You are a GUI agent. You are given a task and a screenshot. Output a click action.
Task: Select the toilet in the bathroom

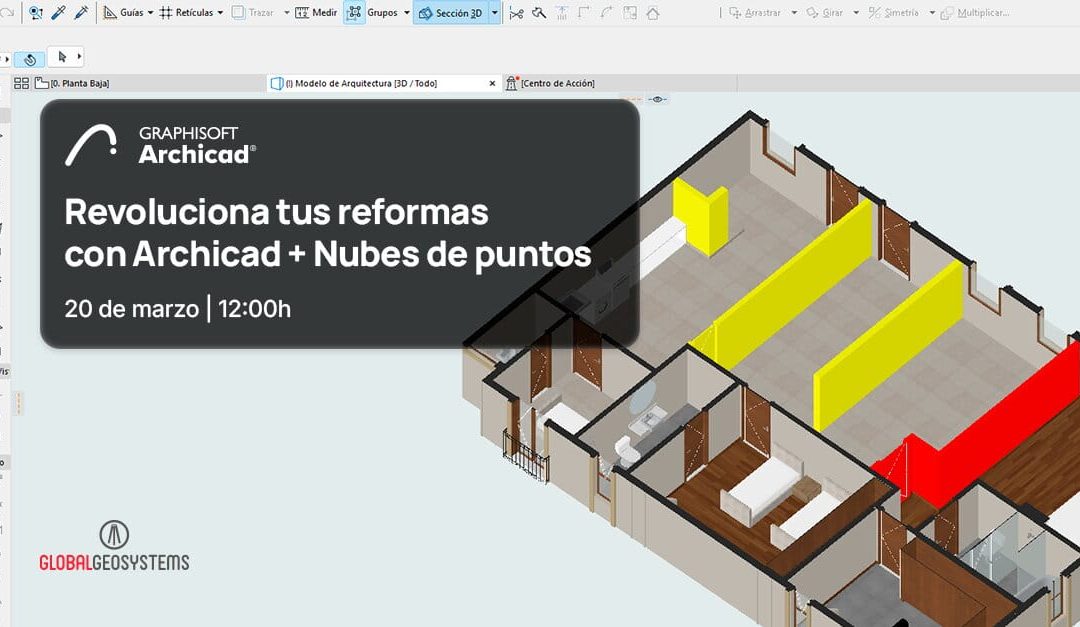(x=626, y=449)
